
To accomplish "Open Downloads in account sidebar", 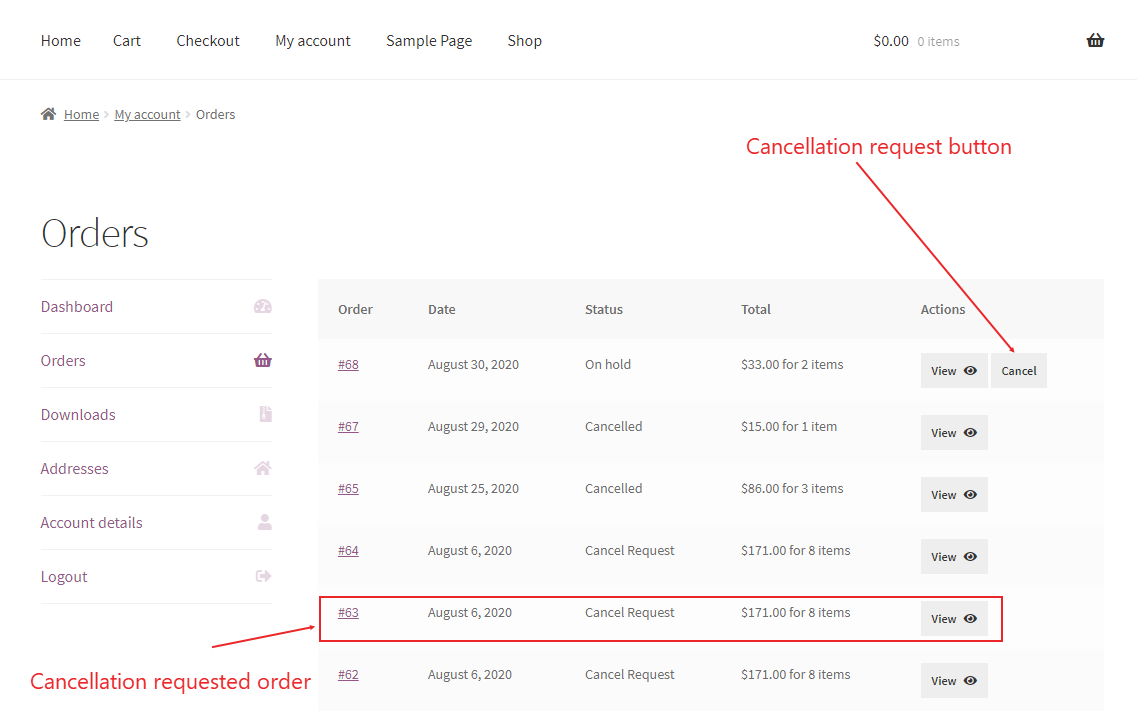I will tap(78, 415).
